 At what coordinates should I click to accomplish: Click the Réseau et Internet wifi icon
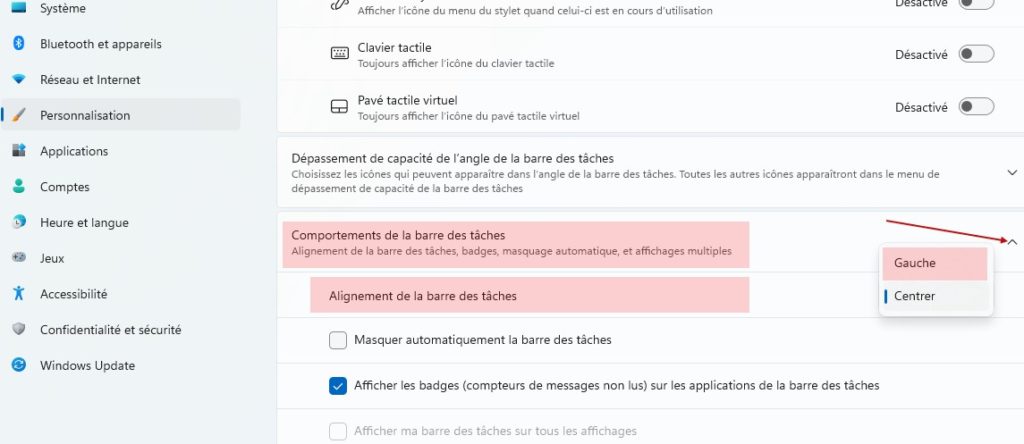(x=19, y=80)
